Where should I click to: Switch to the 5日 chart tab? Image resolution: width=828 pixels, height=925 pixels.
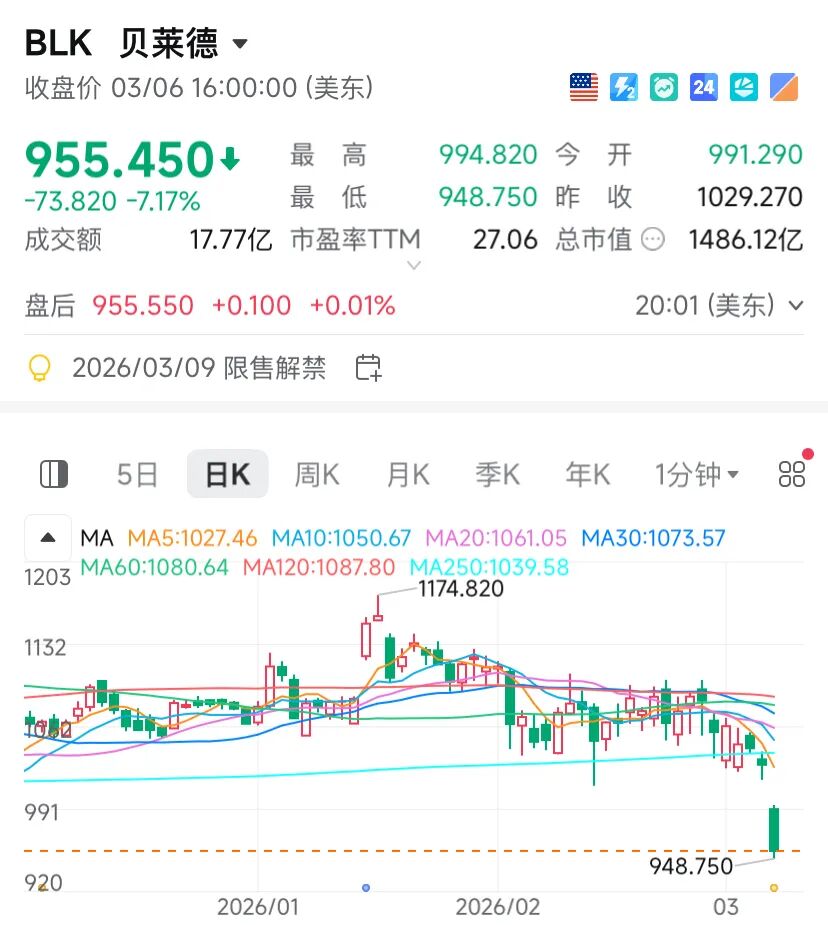137,474
